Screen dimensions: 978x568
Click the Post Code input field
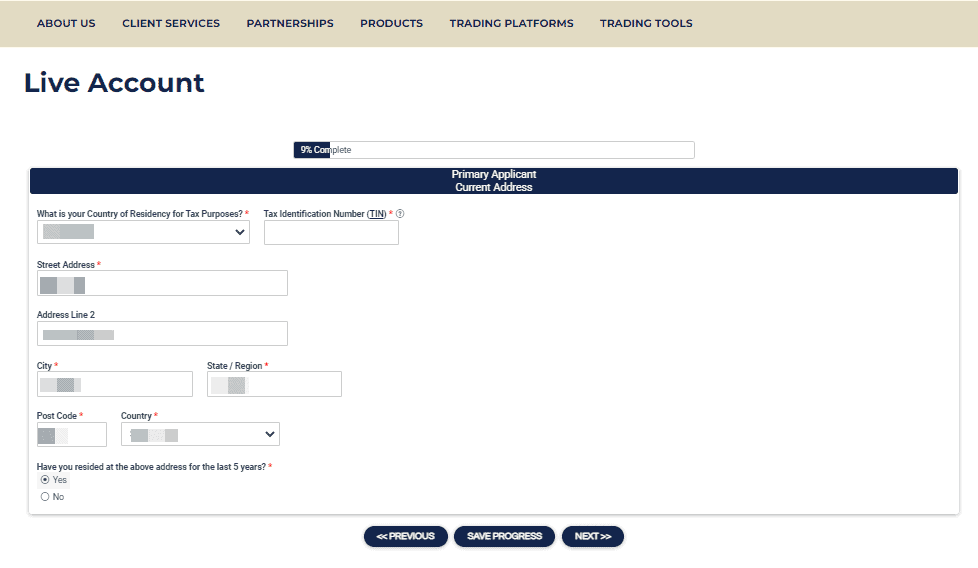point(72,435)
